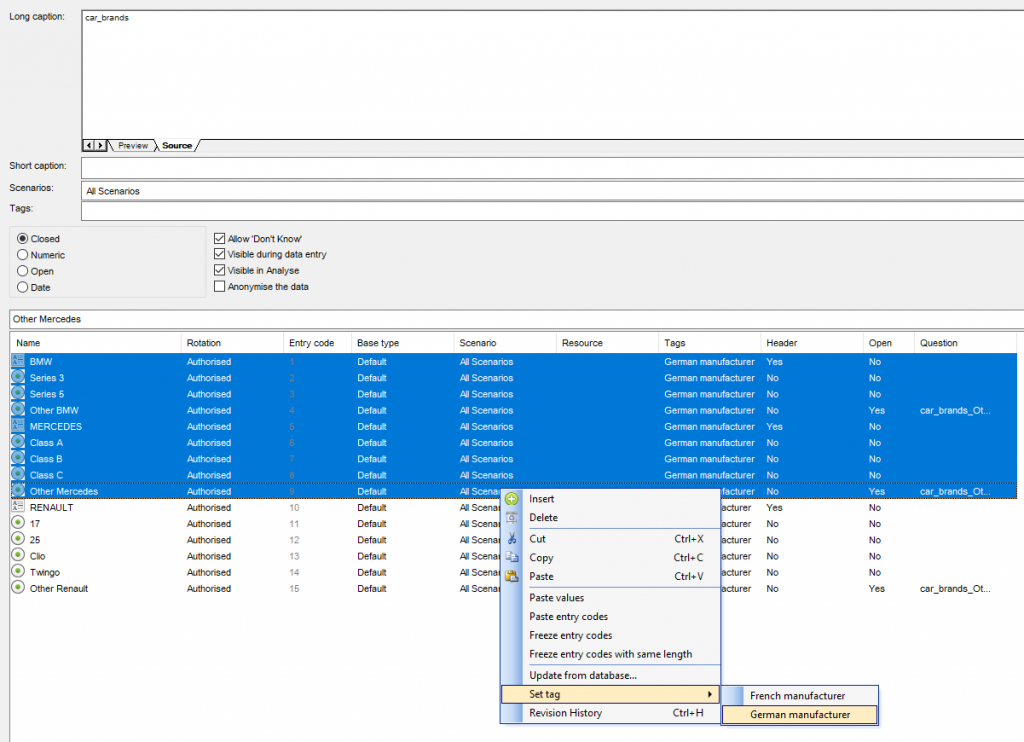Image resolution: width=1024 pixels, height=742 pixels.
Task: Enable Anonymise the data checkbox
Action: click(219, 287)
